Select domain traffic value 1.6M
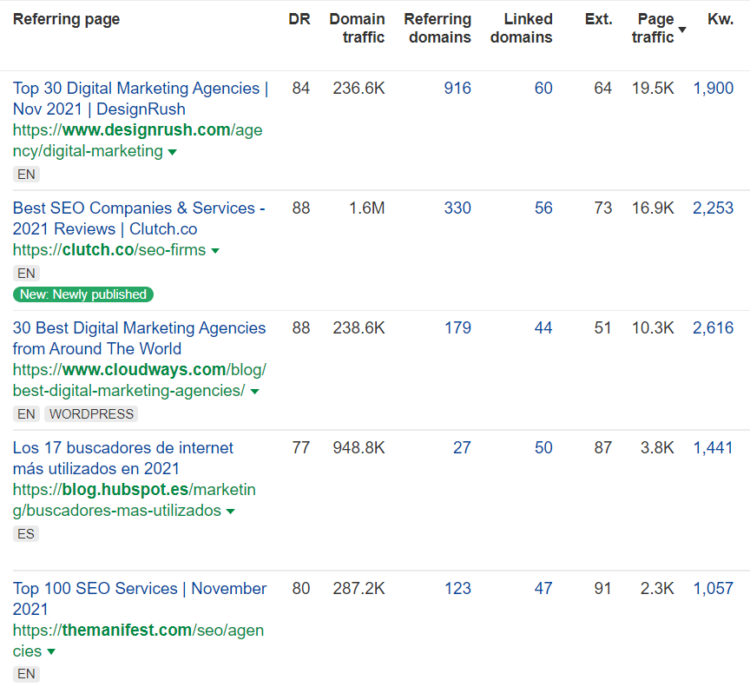Image resolution: width=750 pixels, height=687 pixels. [367, 208]
